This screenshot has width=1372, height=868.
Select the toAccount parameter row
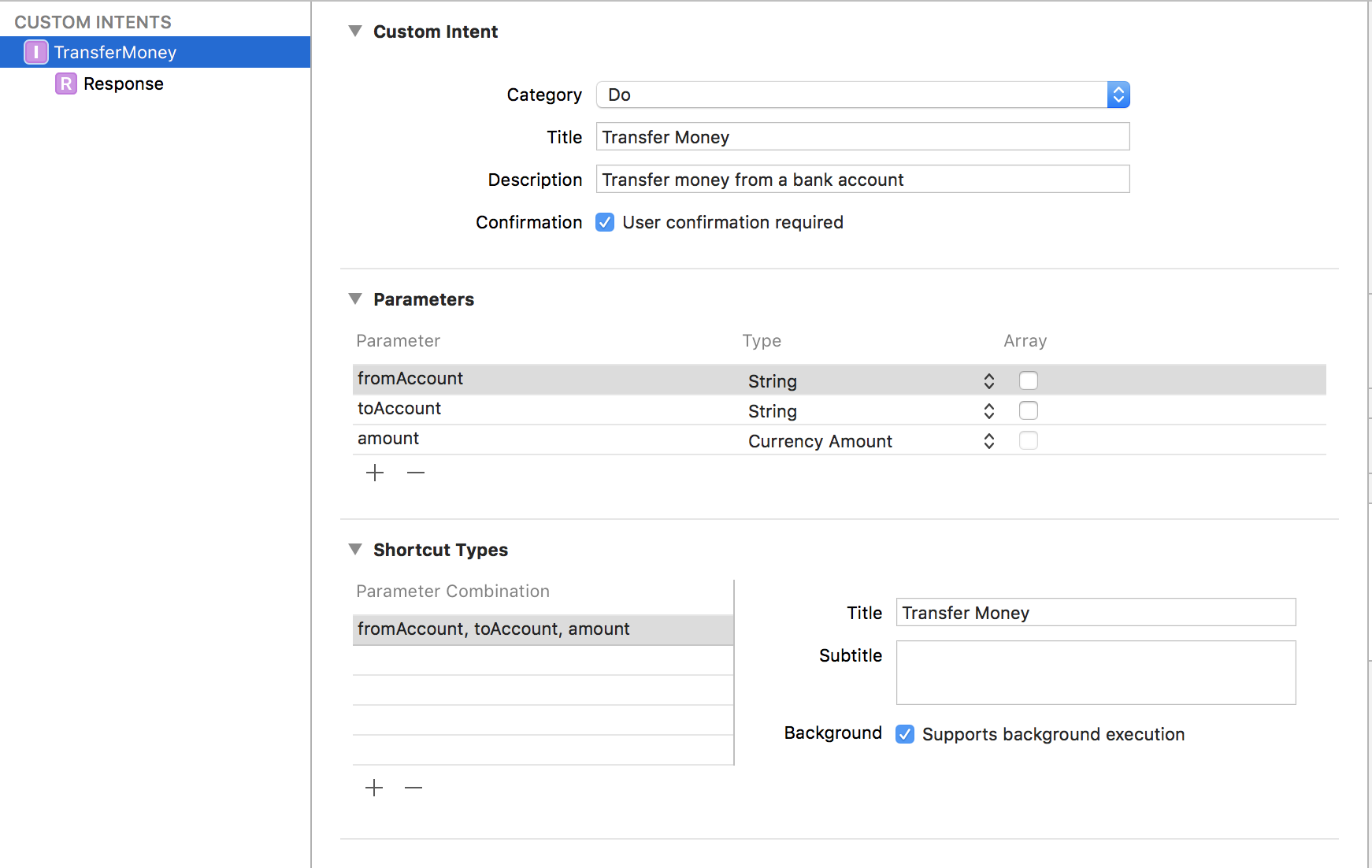[x=543, y=409]
